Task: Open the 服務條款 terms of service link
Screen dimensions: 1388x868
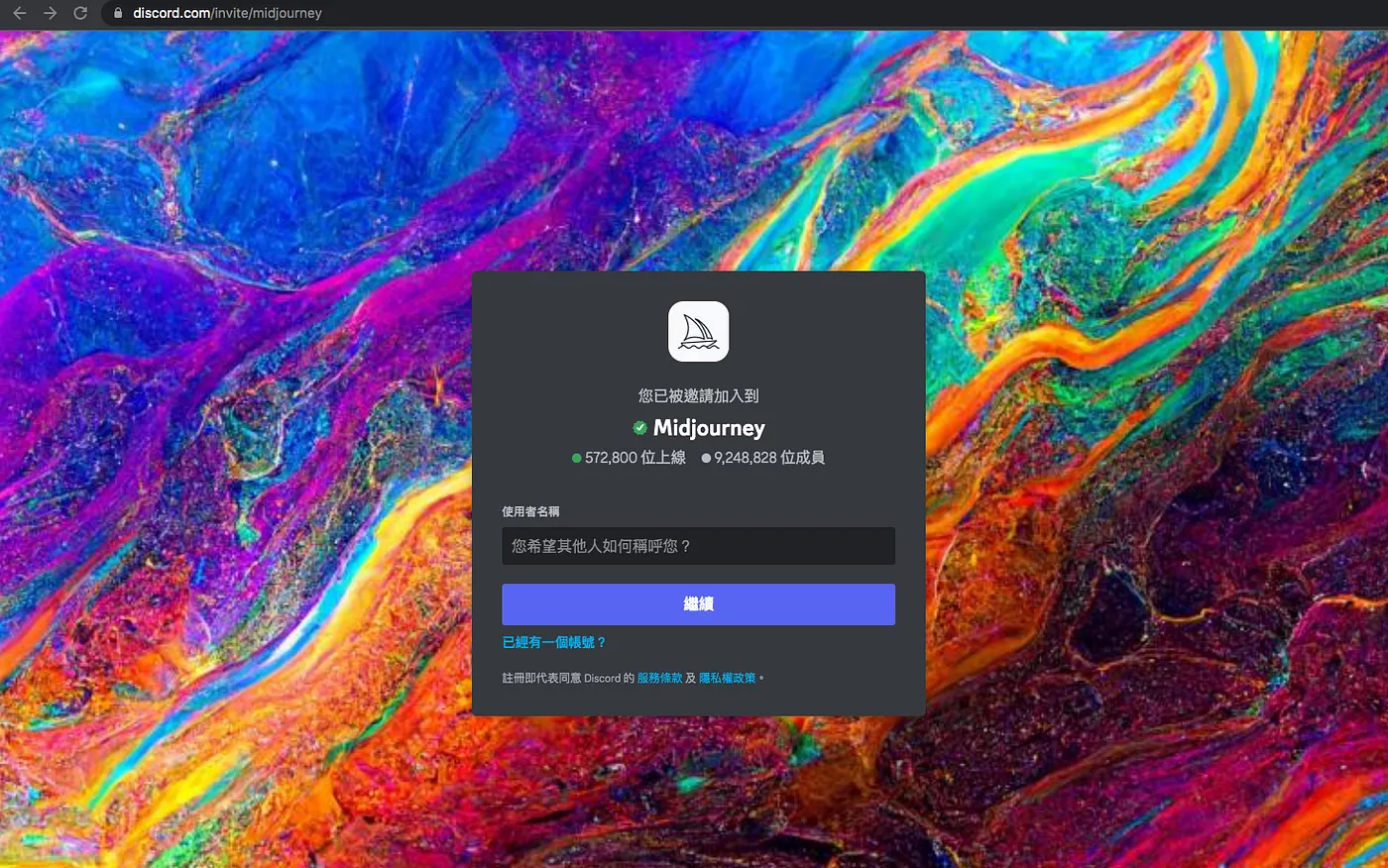Action: (659, 678)
